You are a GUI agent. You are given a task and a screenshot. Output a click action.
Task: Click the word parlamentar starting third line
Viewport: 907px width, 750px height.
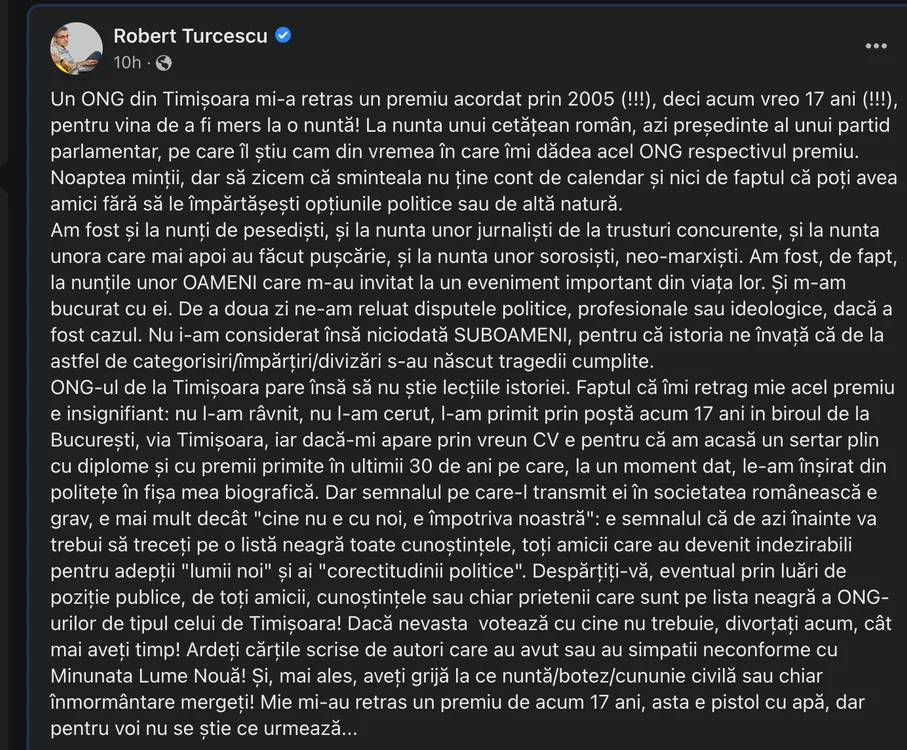click(104, 152)
